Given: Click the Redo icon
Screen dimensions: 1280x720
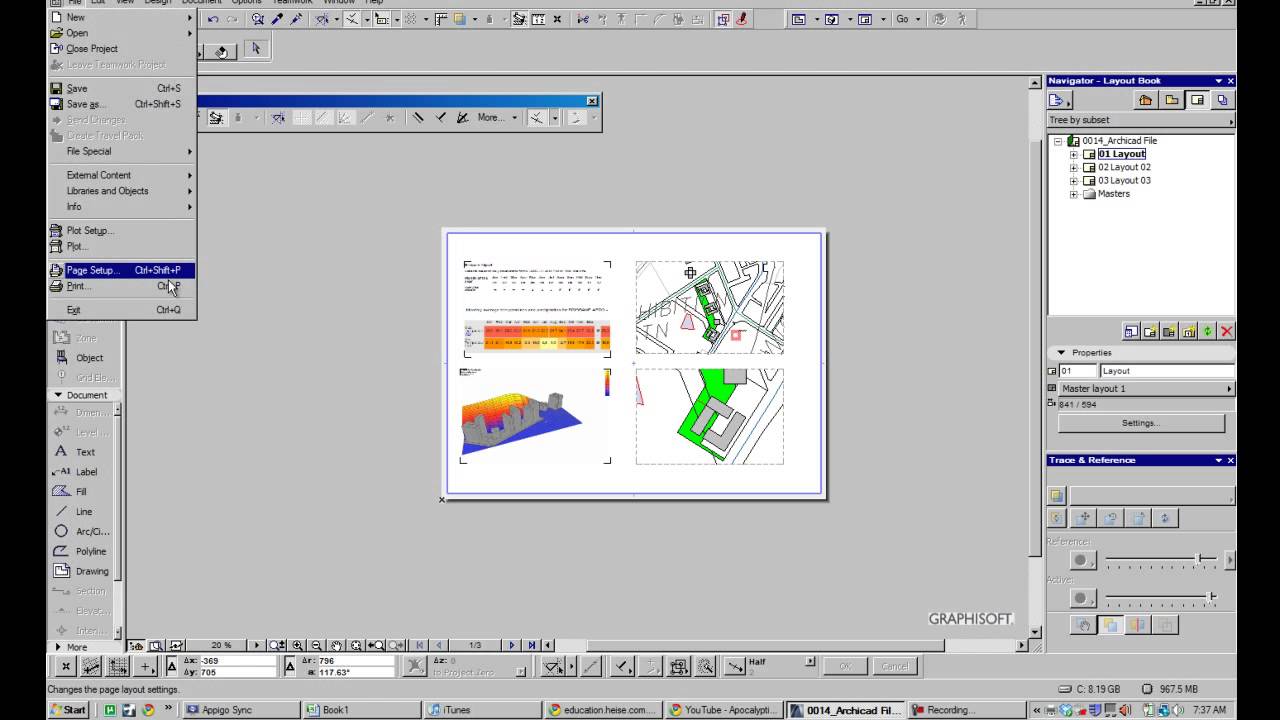Looking at the screenshot, I should click(x=232, y=19).
